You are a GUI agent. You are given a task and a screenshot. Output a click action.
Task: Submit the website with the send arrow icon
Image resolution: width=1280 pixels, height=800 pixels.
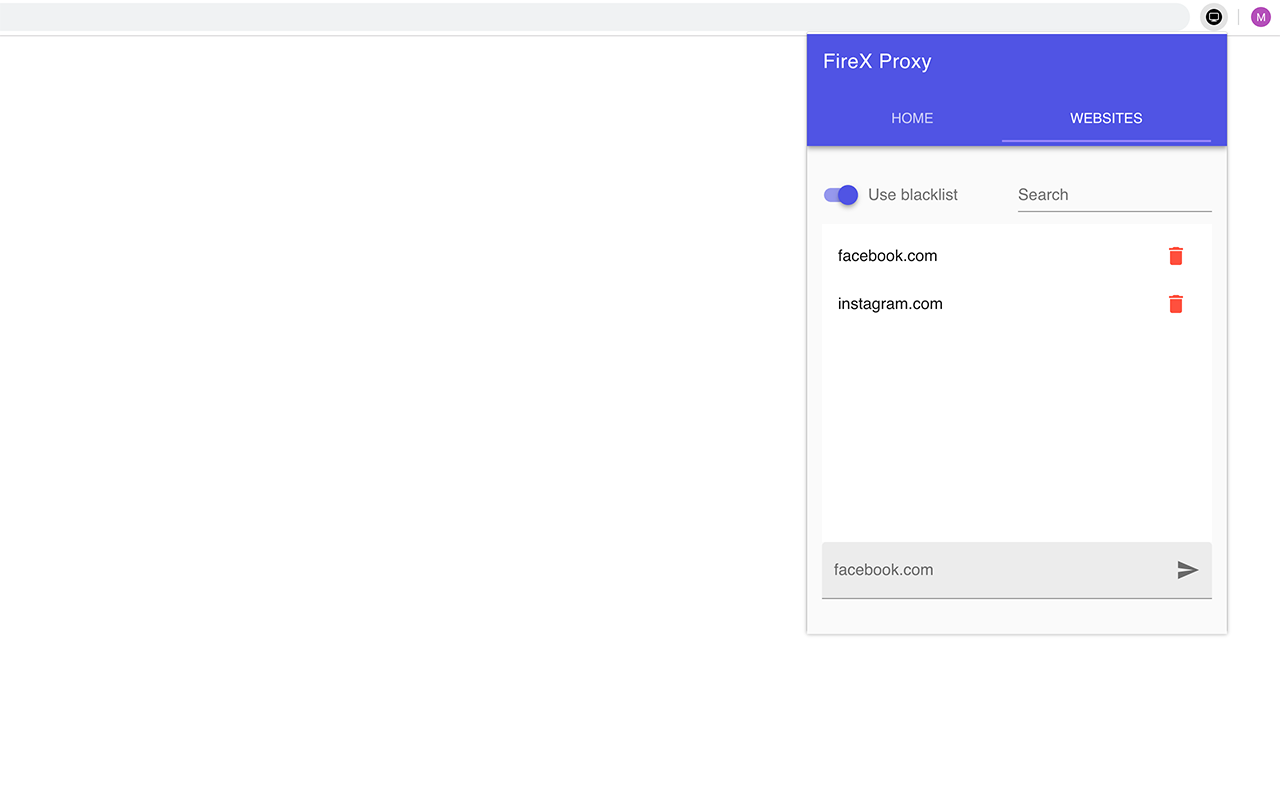[1188, 570]
